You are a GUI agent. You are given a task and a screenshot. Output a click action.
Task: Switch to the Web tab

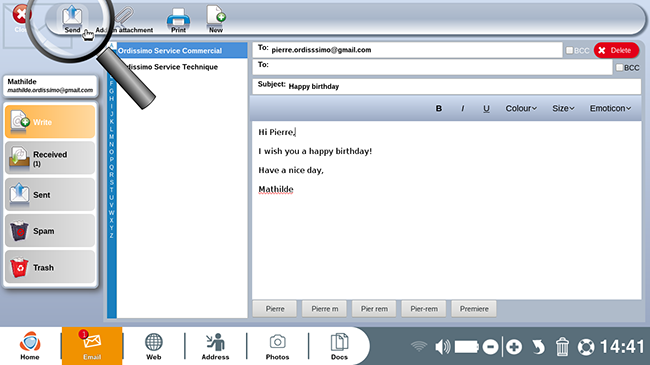(x=153, y=346)
